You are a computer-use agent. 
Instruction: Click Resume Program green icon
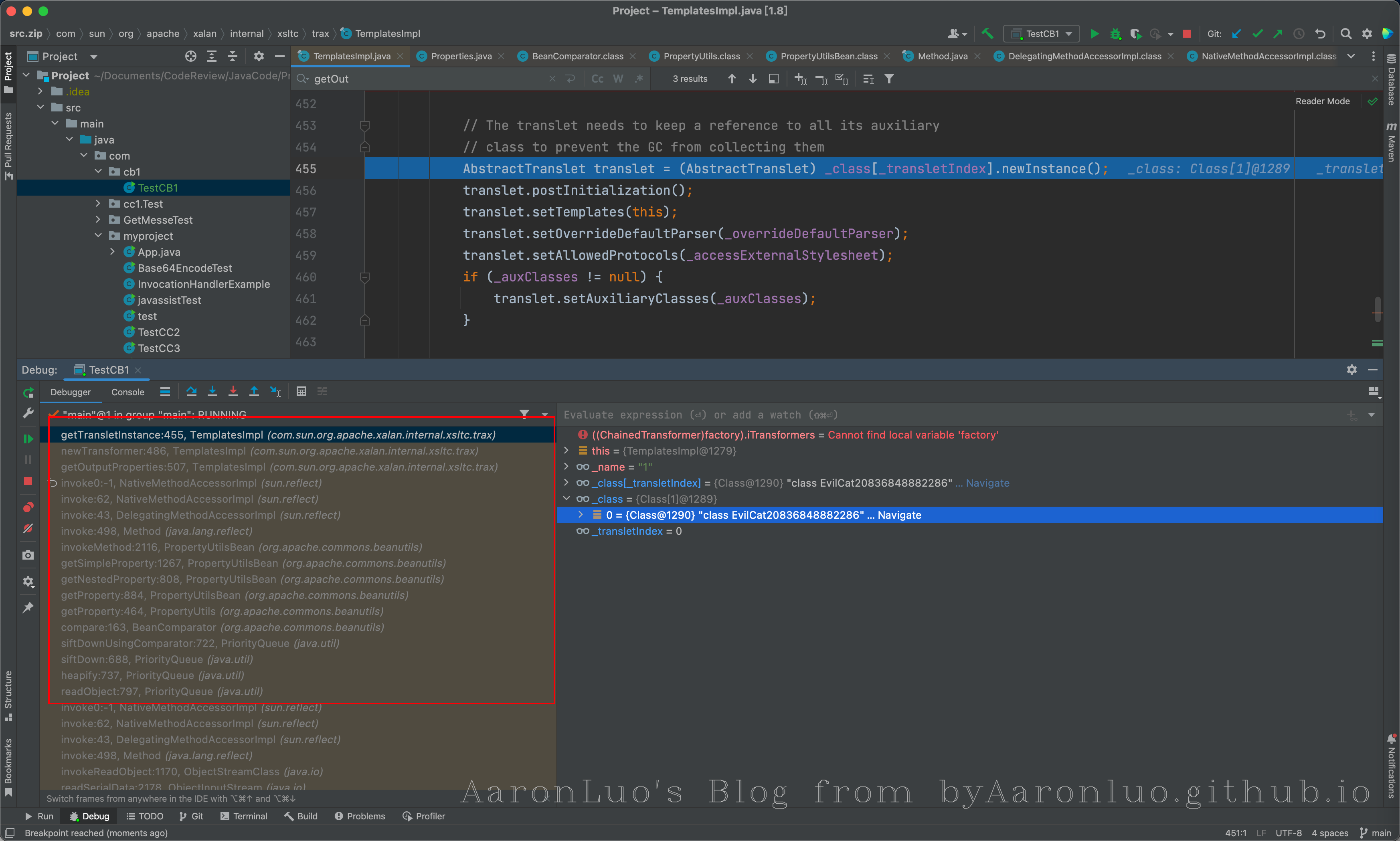tap(28, 439)
